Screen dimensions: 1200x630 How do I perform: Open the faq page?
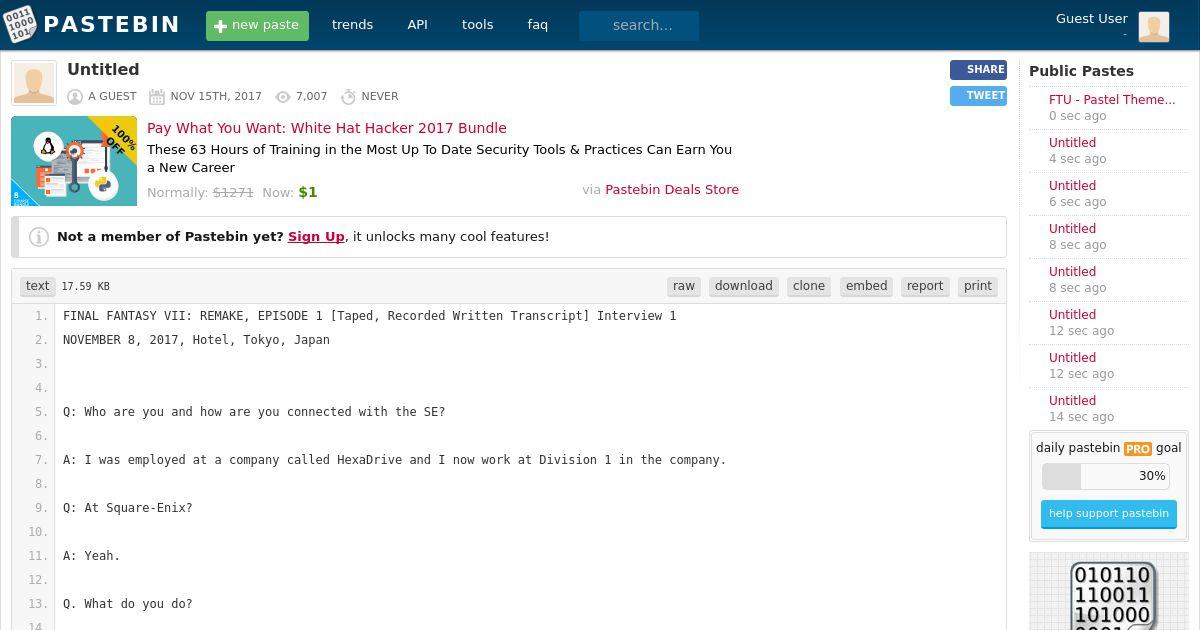[538, 25]
